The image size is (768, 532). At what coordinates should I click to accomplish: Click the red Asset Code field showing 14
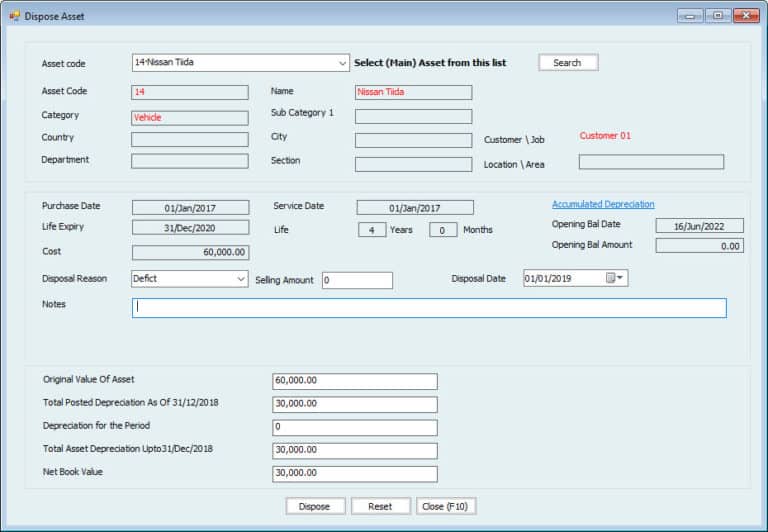[190, 92]
